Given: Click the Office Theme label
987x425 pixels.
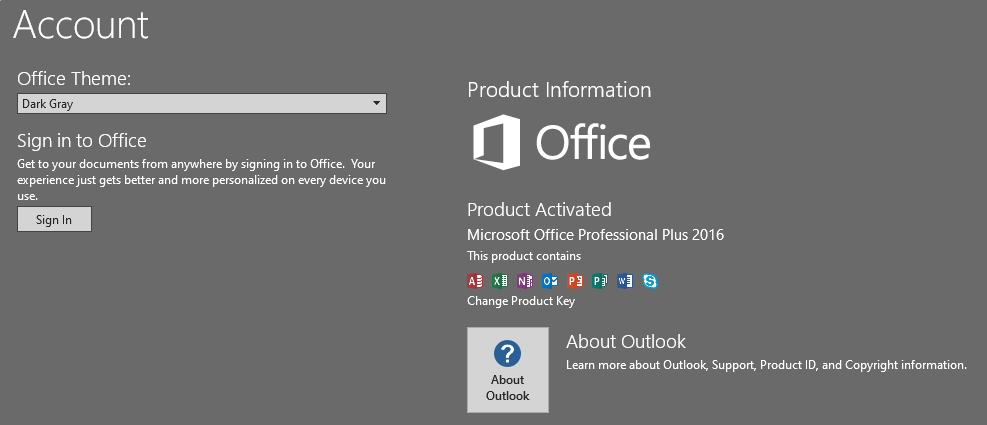Looking at the screenshot, I should tap(74, 79).
